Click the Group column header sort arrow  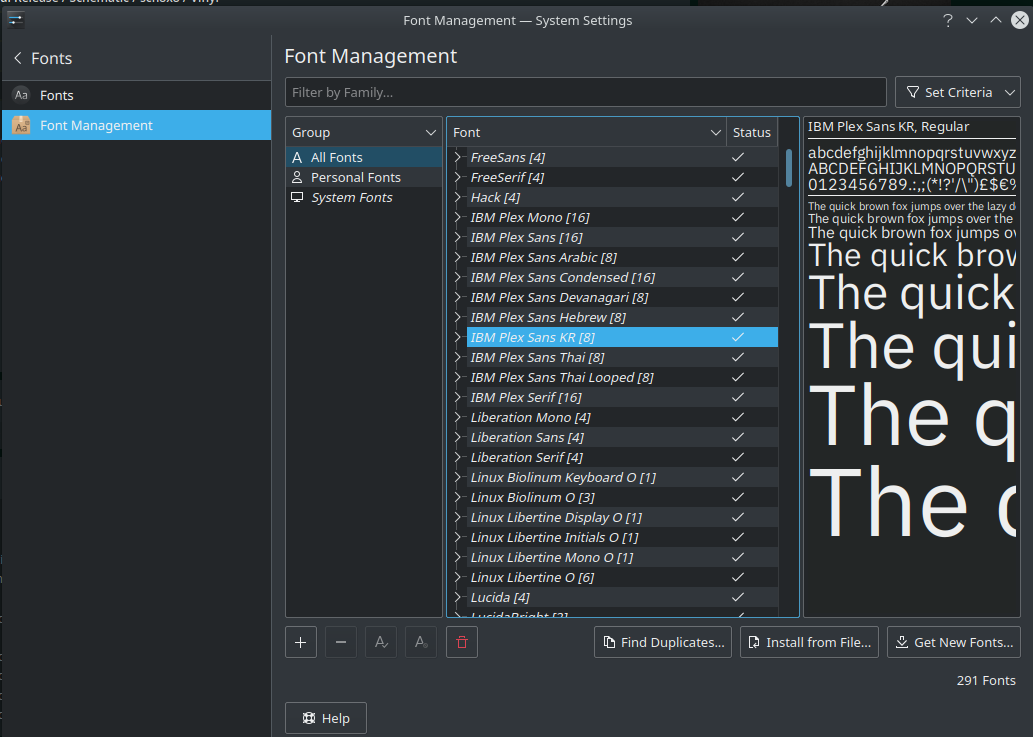pos(431,132)
